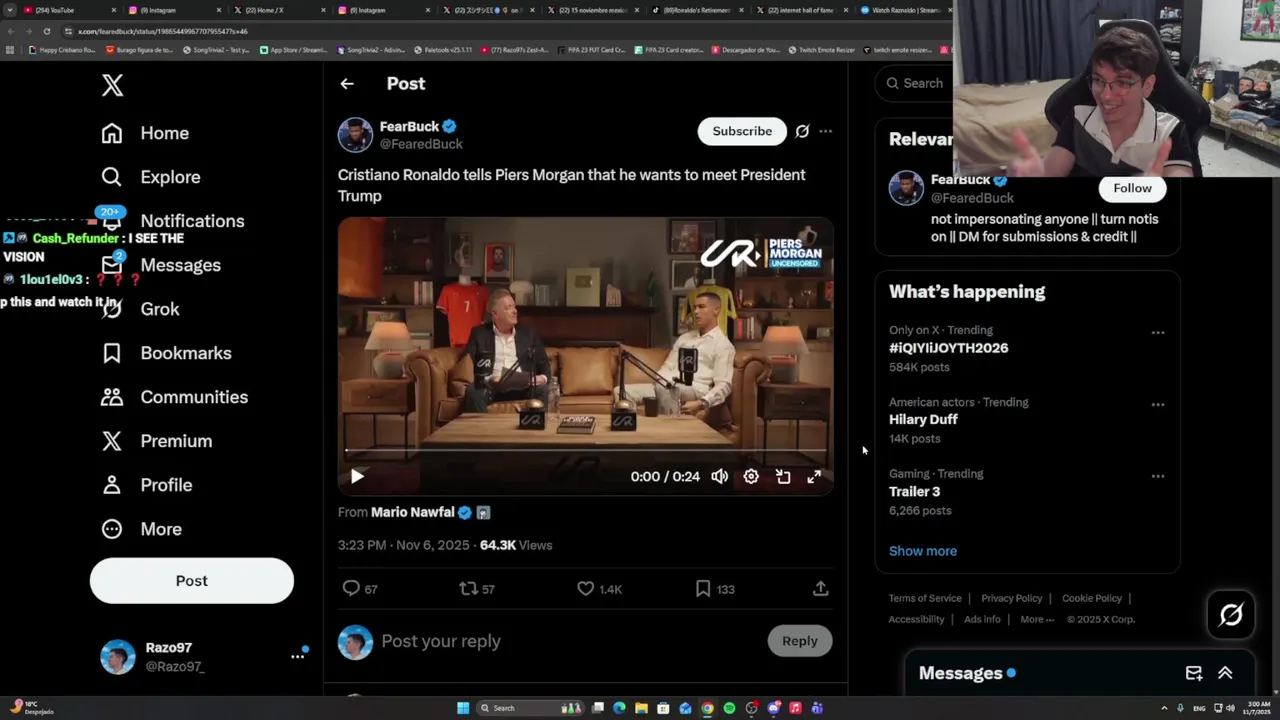The height and width of the screenshot is (720, 1280).
Task: Open File Explorer from the taskbar
Action: pyautogui.click(x=641, y=708)
